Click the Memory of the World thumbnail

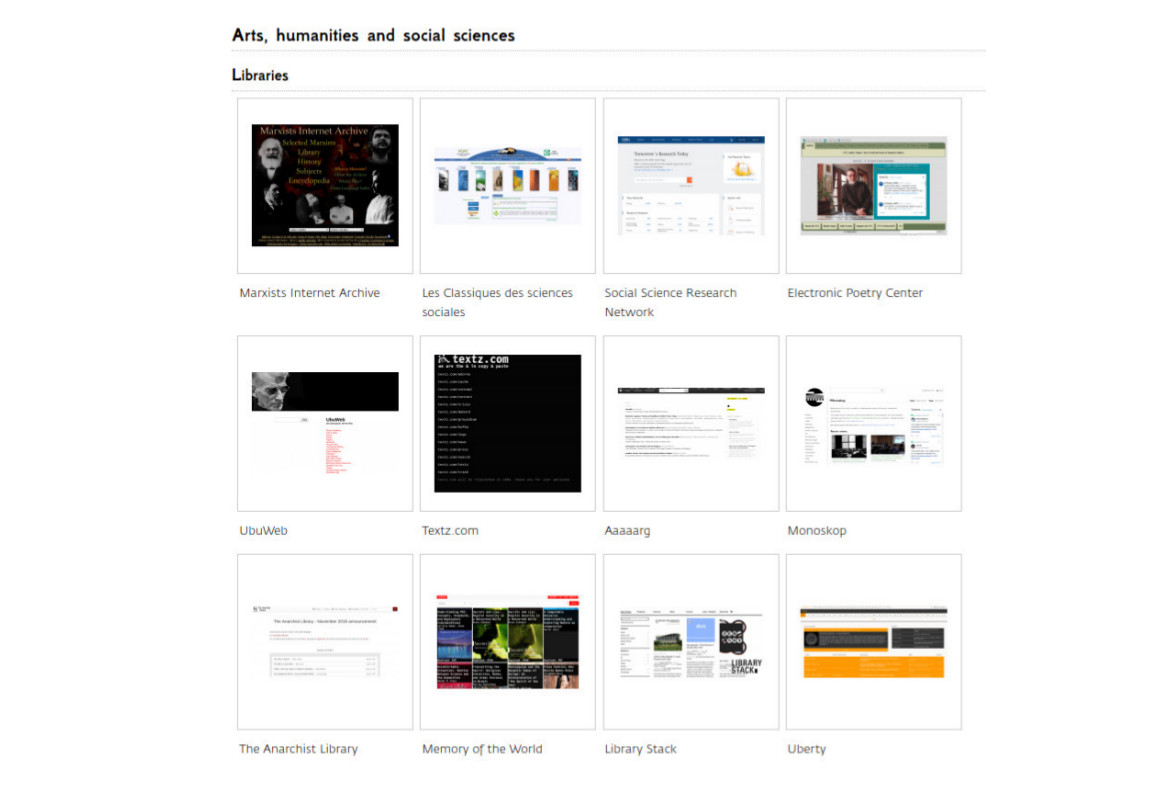[507, 641]
